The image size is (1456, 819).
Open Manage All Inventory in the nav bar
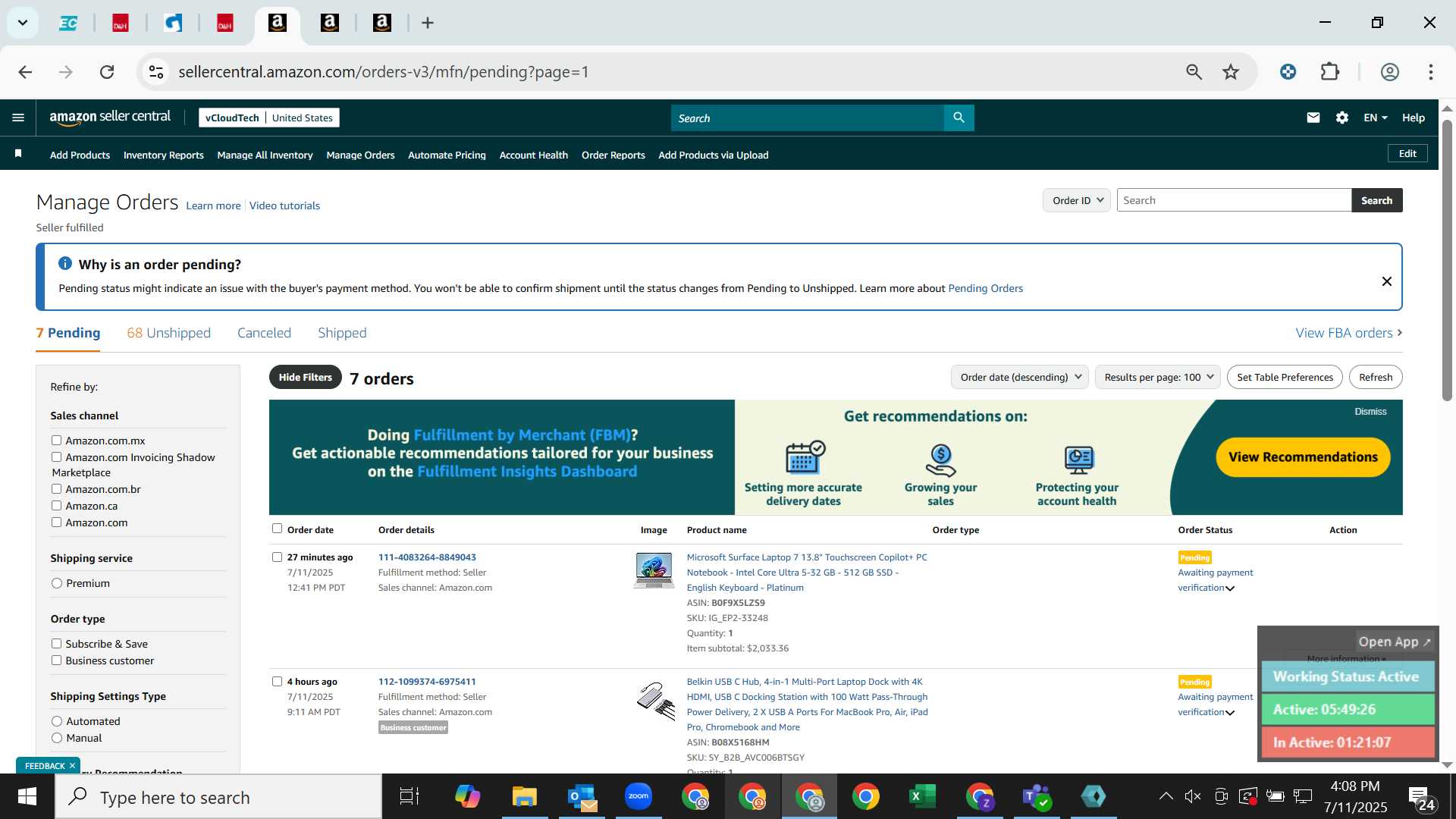click(x=265, y=155)
